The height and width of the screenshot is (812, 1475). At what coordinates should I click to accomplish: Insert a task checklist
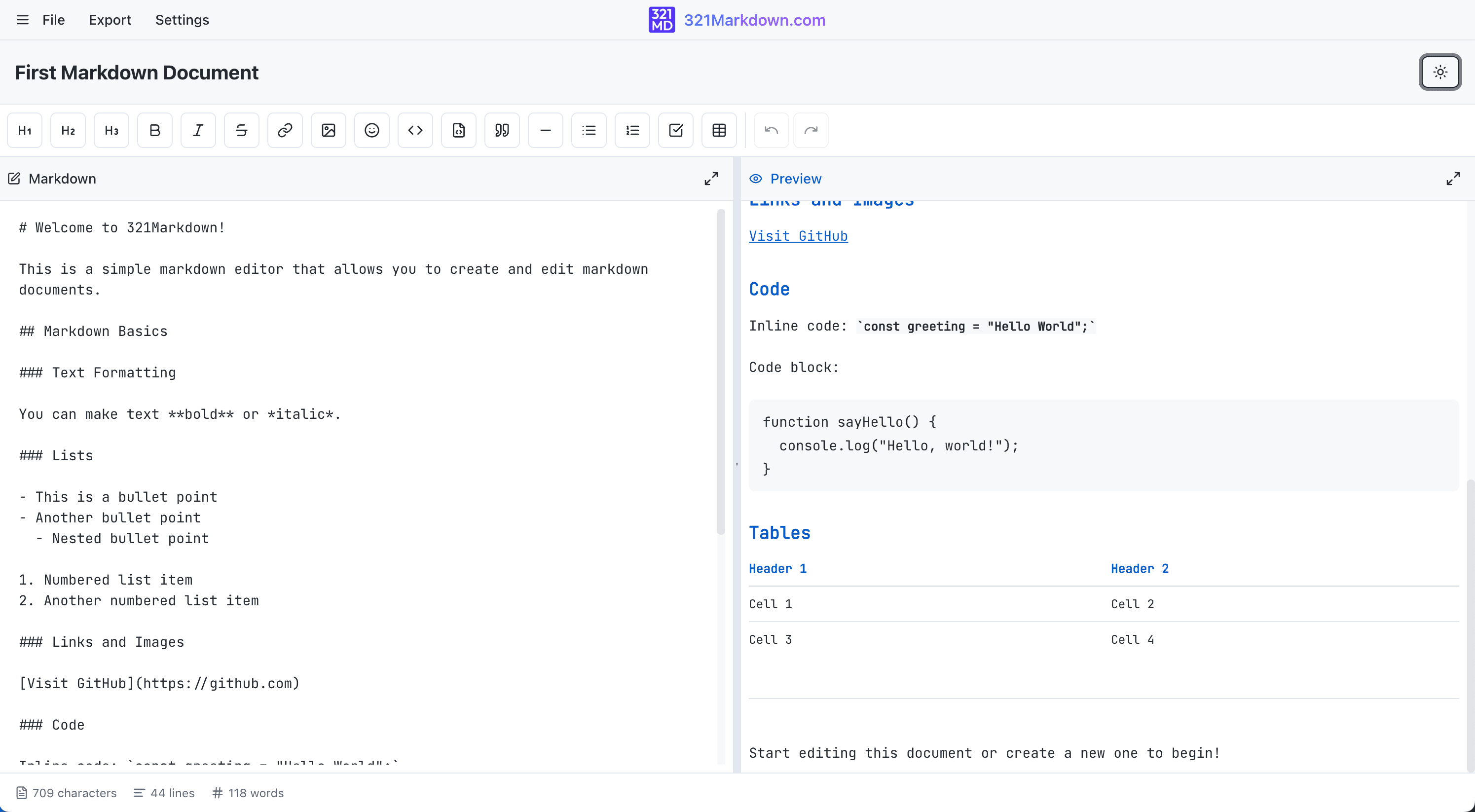tap(676, 131)
